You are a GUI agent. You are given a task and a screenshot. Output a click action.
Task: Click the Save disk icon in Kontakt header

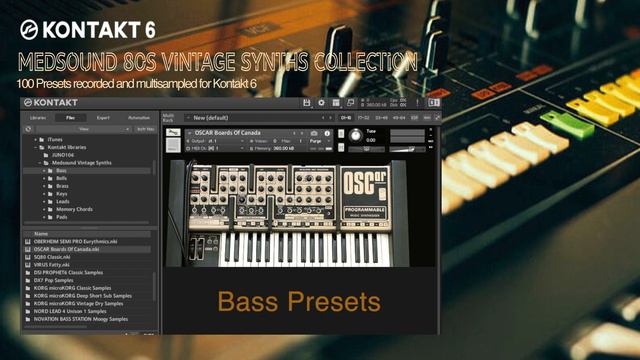(x=307, y=103)
